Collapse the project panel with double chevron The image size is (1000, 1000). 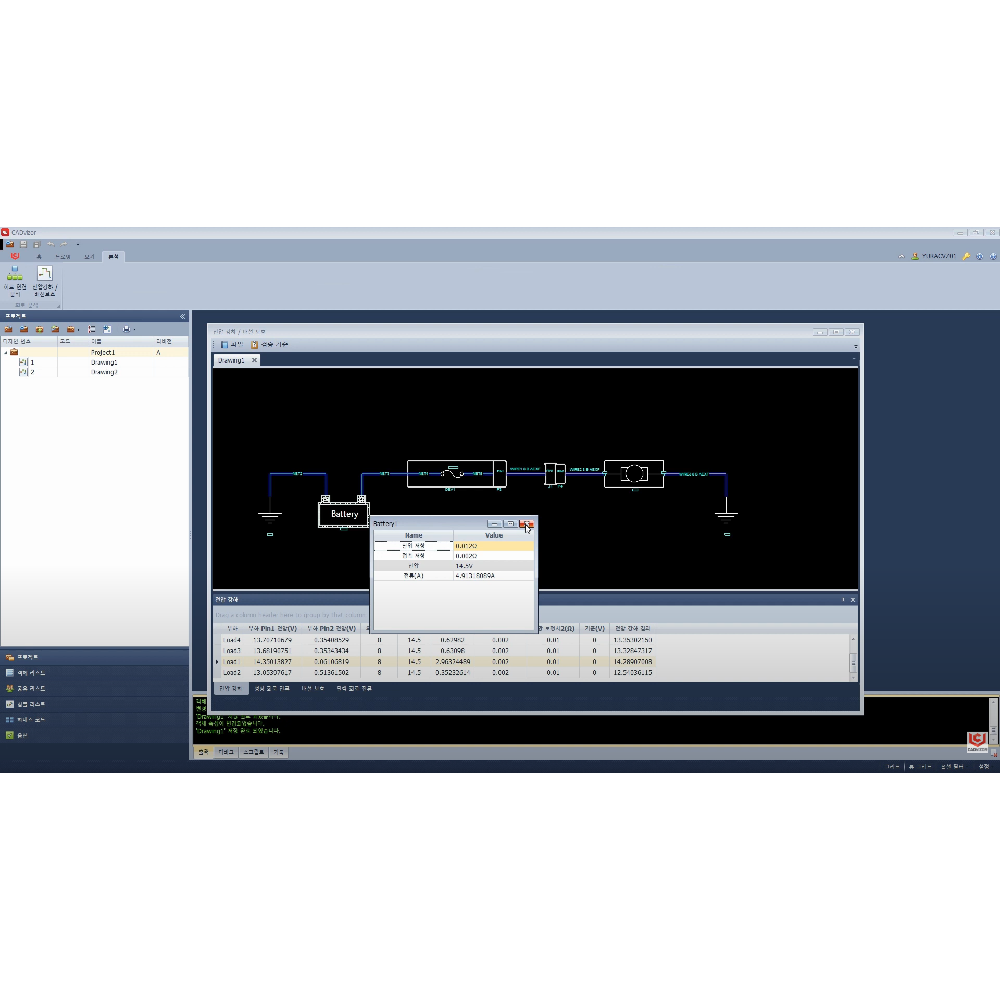tap(182, 316)
